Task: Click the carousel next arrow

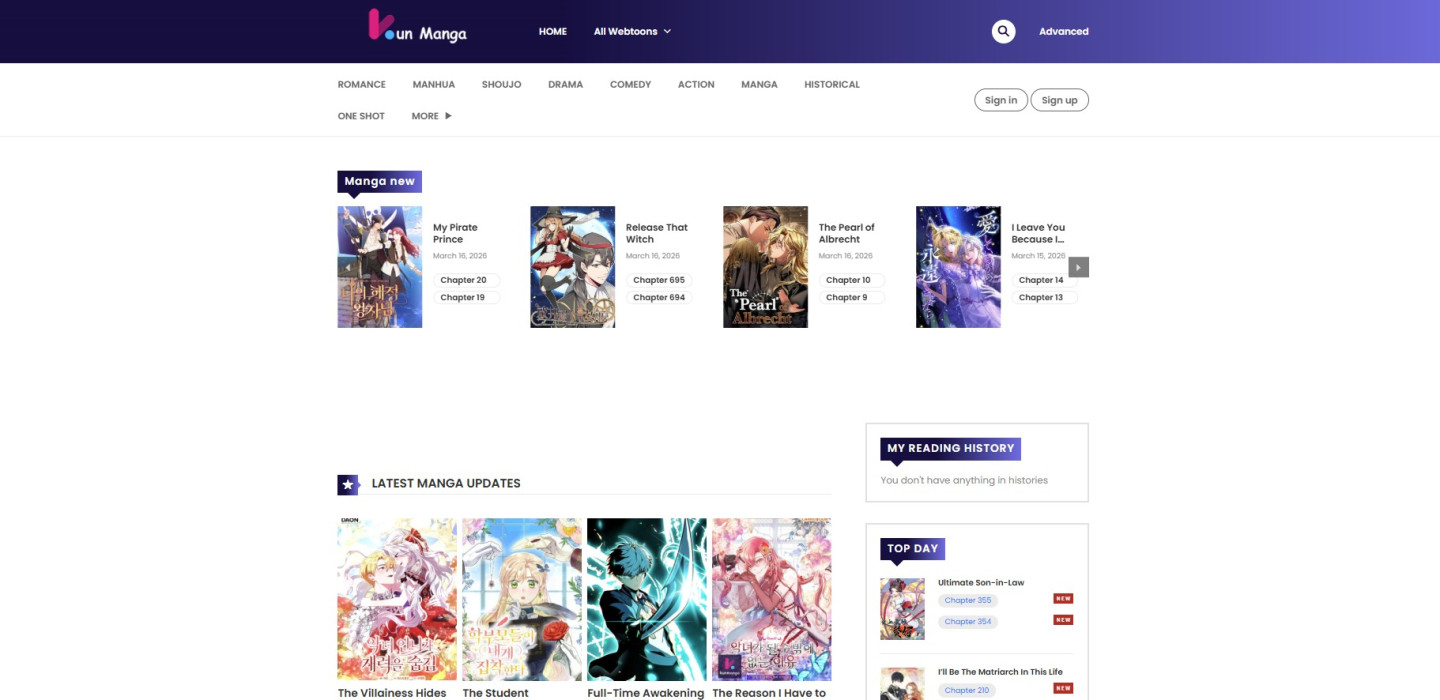Action: (x=1078, y=267)
